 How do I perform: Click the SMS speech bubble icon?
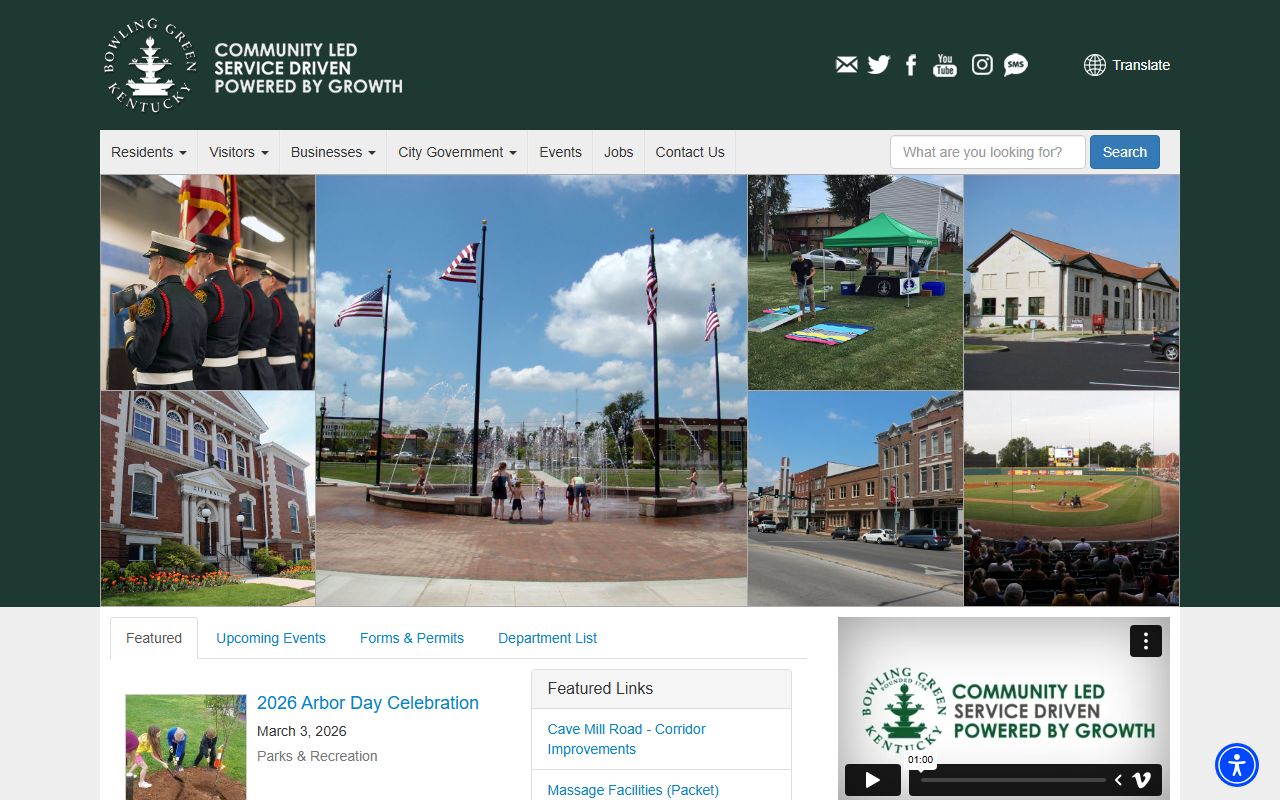(x=1016, y=65)
